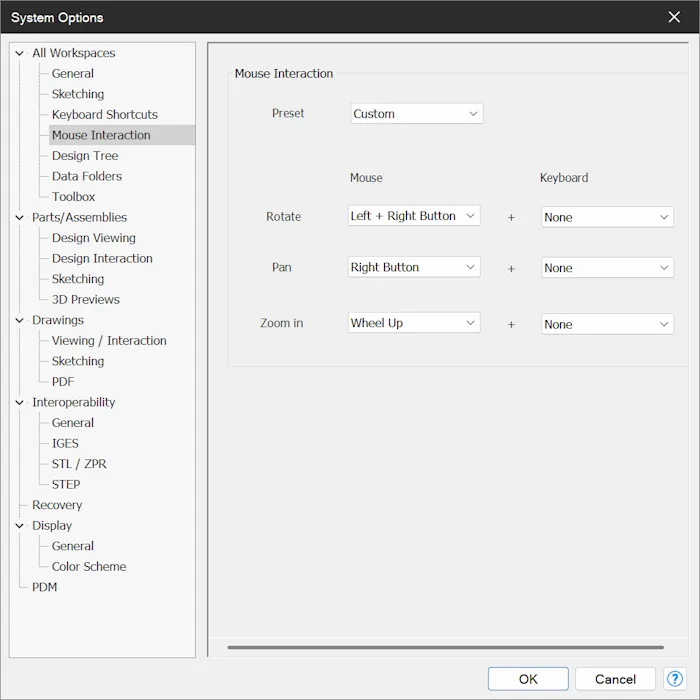This screenshot has height=700, width=700.
Task: Collapse the Display tree node
Action: pyautogui.click(x=19, y=525)
